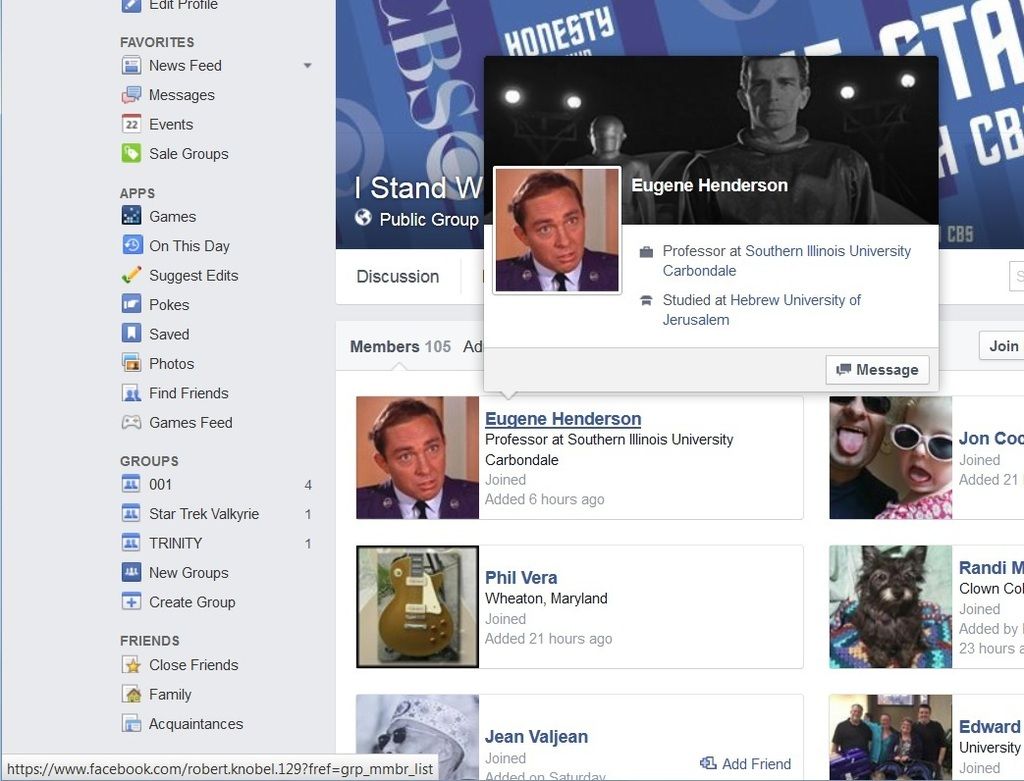1024x781 pixels.
Task: Click the Sale Groups tag icon
Action: 131,153
